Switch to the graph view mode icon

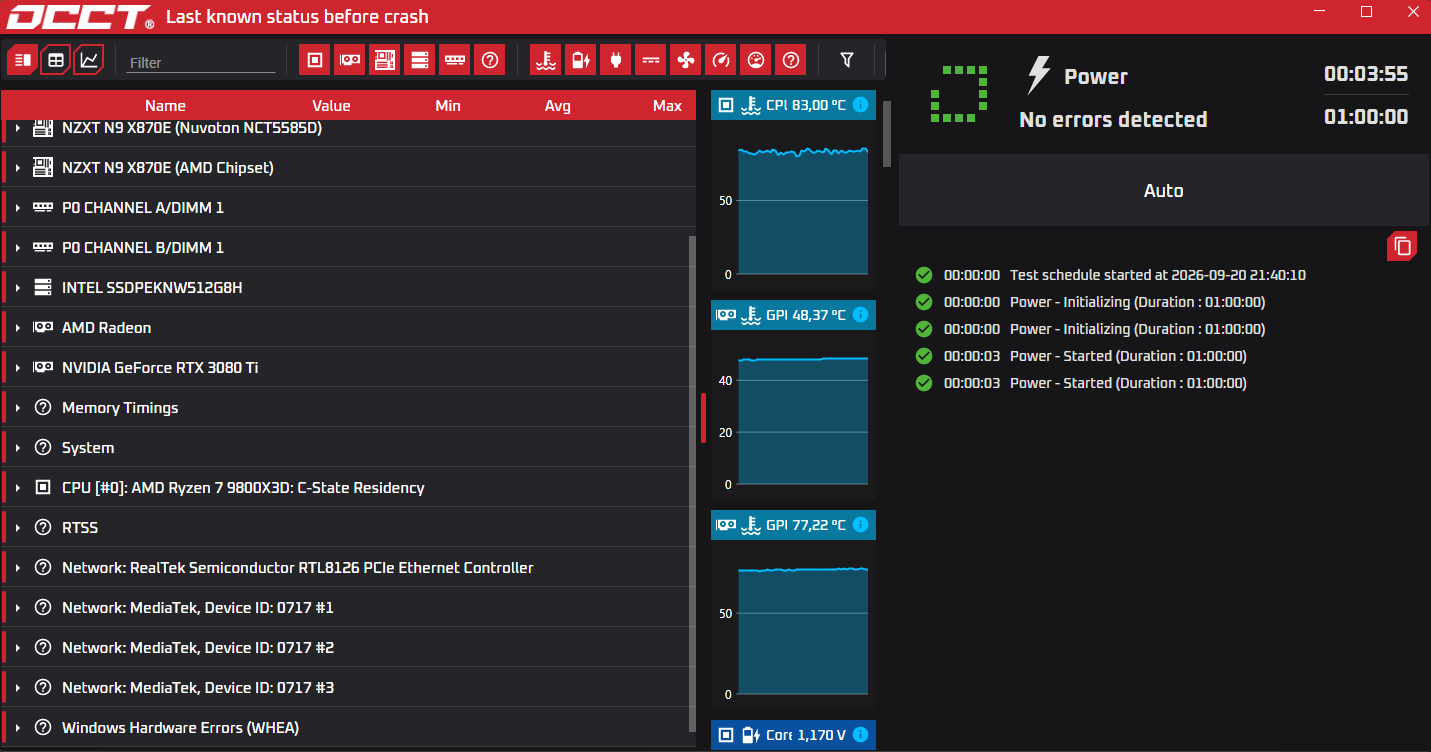89,60
